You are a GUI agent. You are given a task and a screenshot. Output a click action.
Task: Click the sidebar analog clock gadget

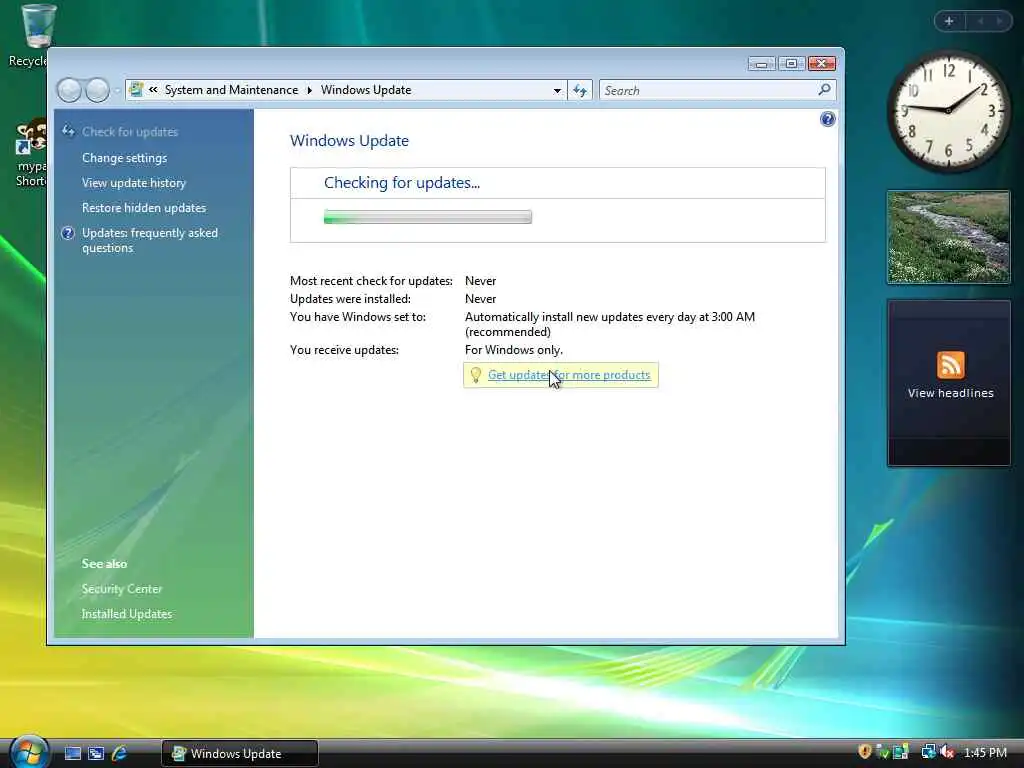[x=948, y=111]
